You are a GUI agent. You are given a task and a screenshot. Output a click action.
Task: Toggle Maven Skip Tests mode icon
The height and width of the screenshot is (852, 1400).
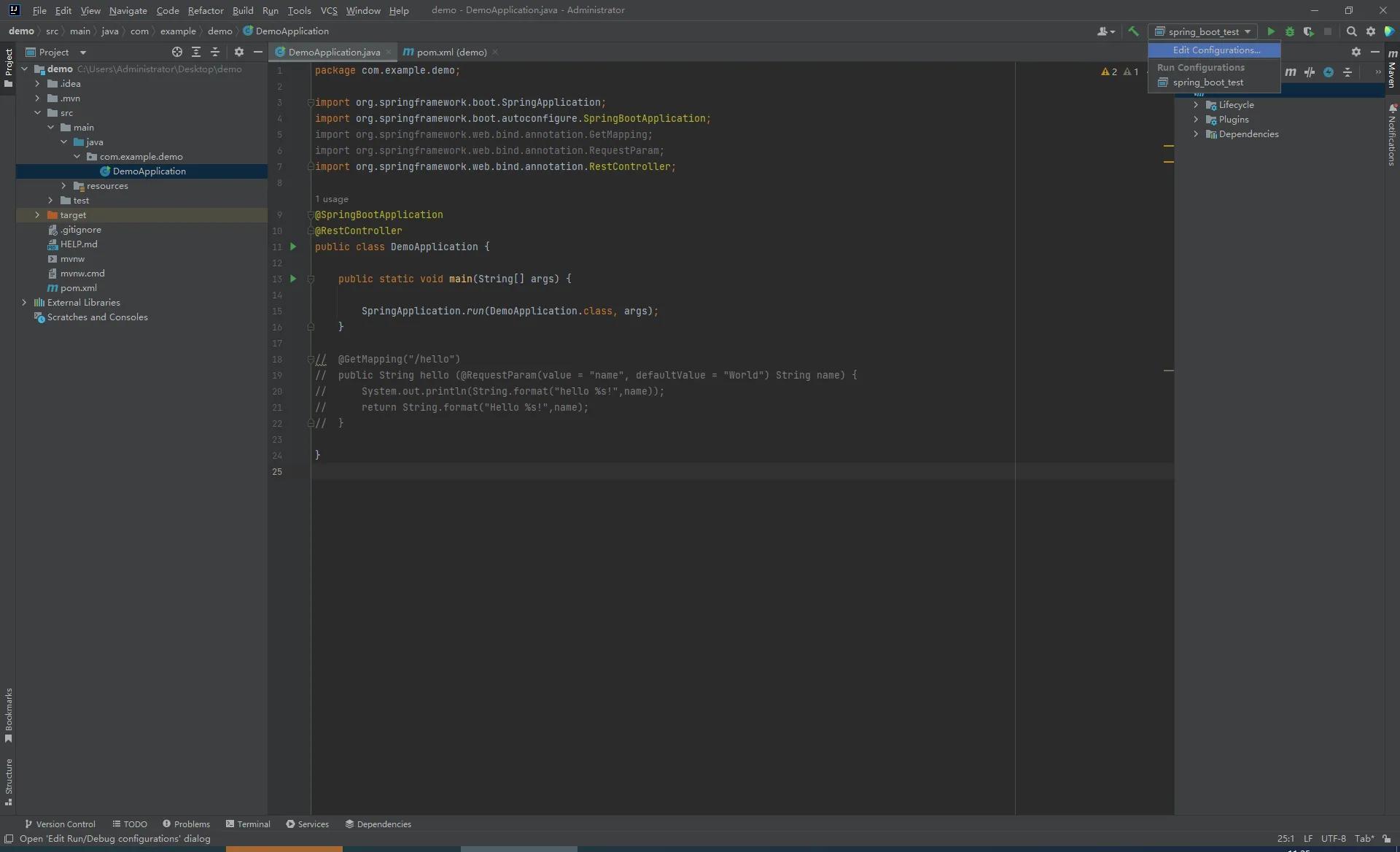[1329, 72]
